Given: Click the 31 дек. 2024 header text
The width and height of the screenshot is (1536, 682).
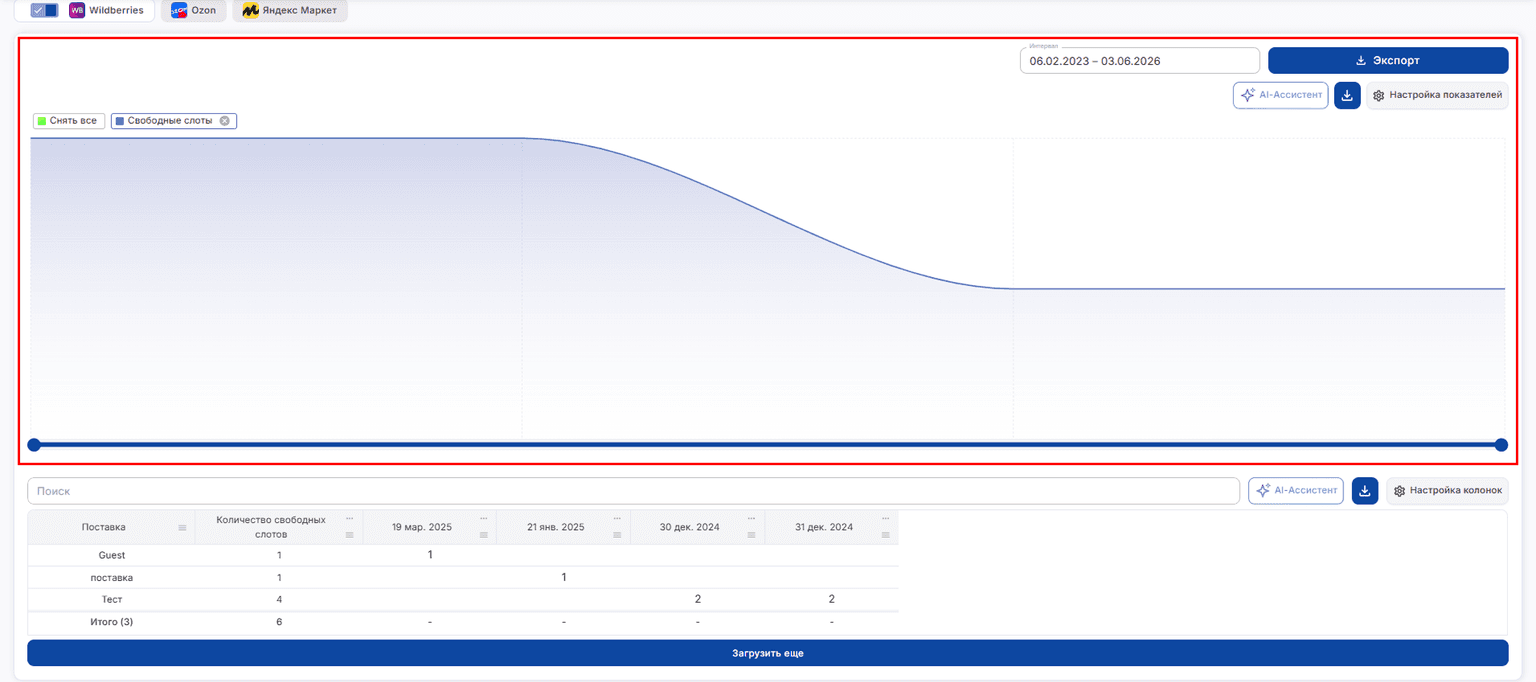Looking at the screenshot, I should (823, 527).
